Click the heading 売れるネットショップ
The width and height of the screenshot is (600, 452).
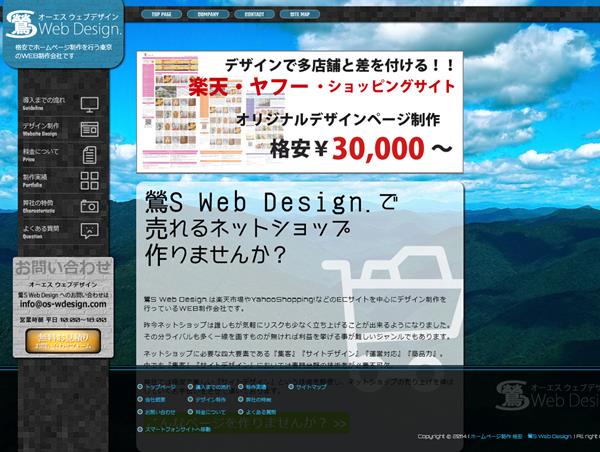pyautogui.click(x=248, y=228)
